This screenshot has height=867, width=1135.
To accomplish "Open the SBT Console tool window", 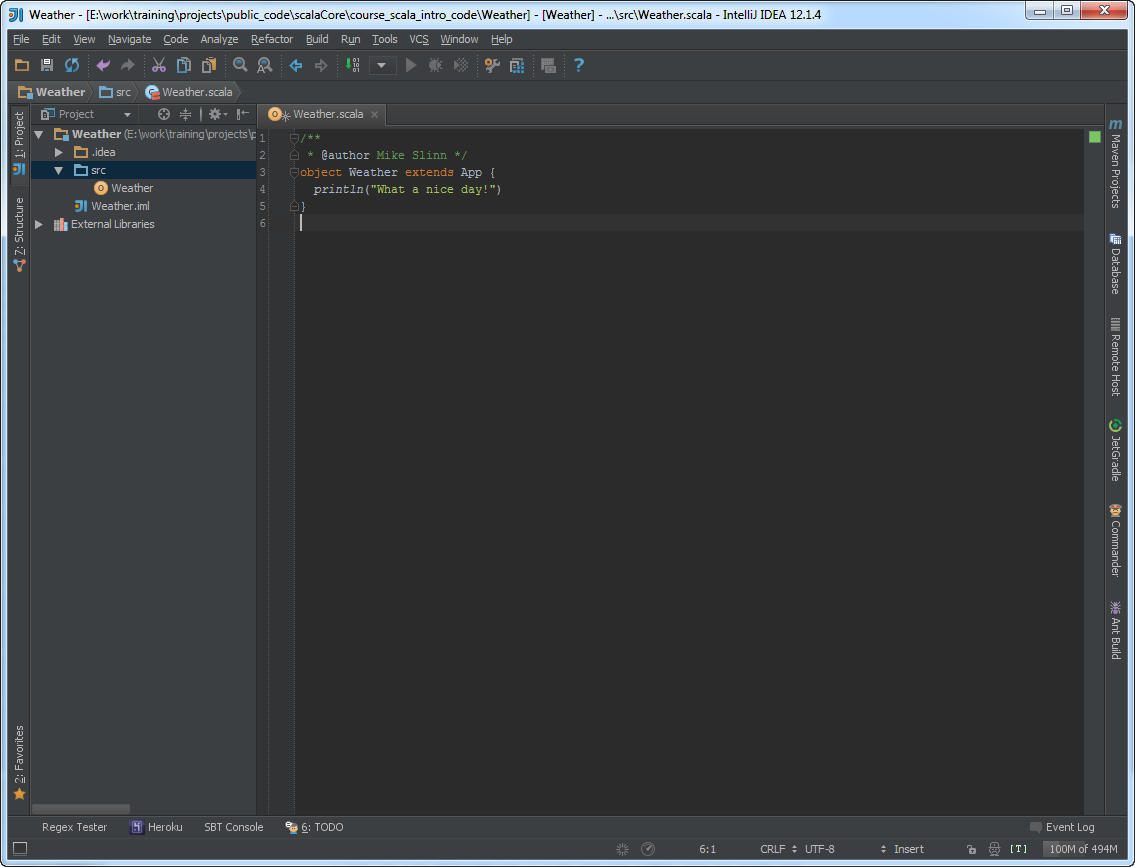I will (x=233, y=827).
